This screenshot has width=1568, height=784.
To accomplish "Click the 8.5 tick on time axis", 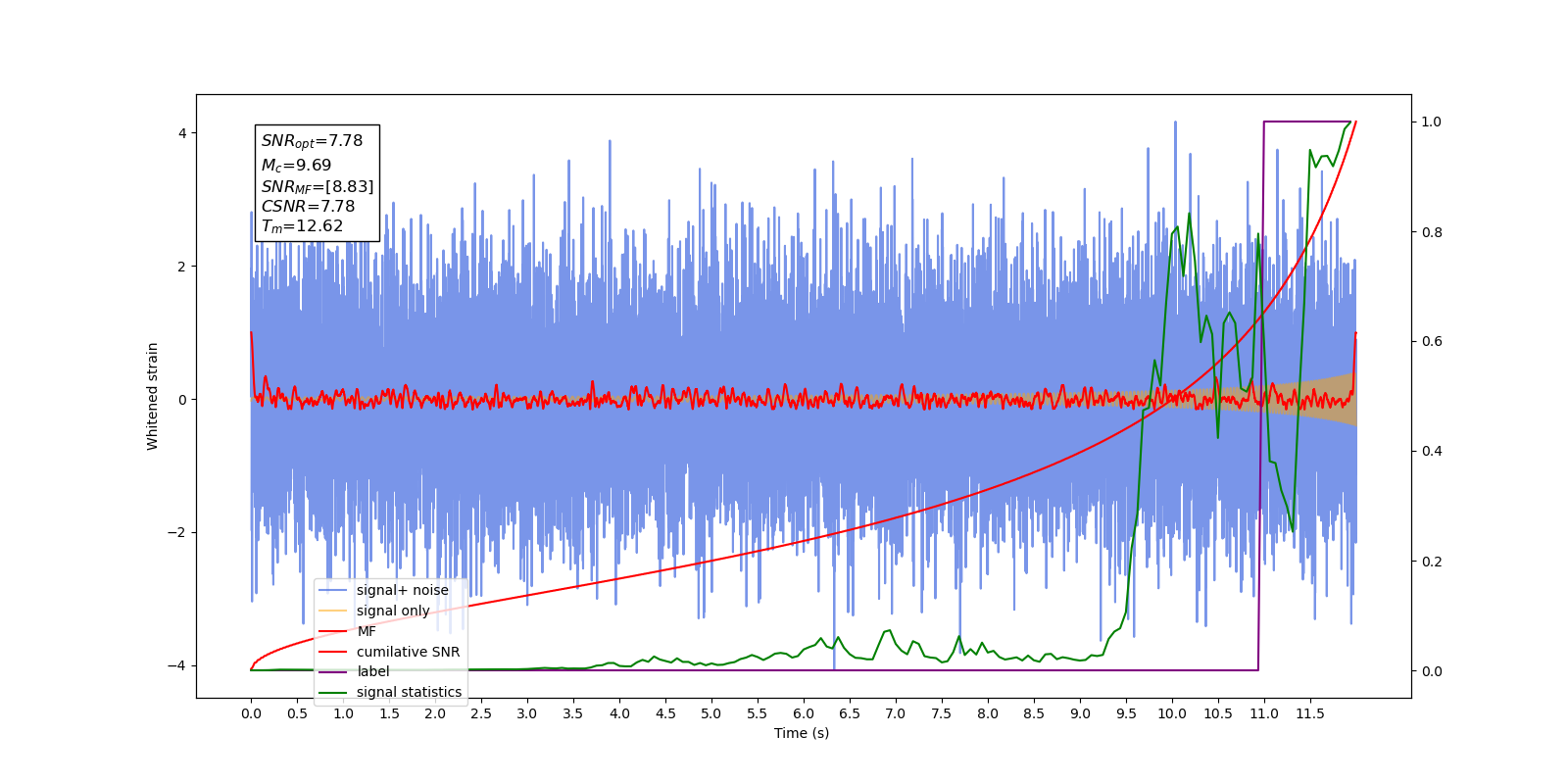I will coord(1034,713).
